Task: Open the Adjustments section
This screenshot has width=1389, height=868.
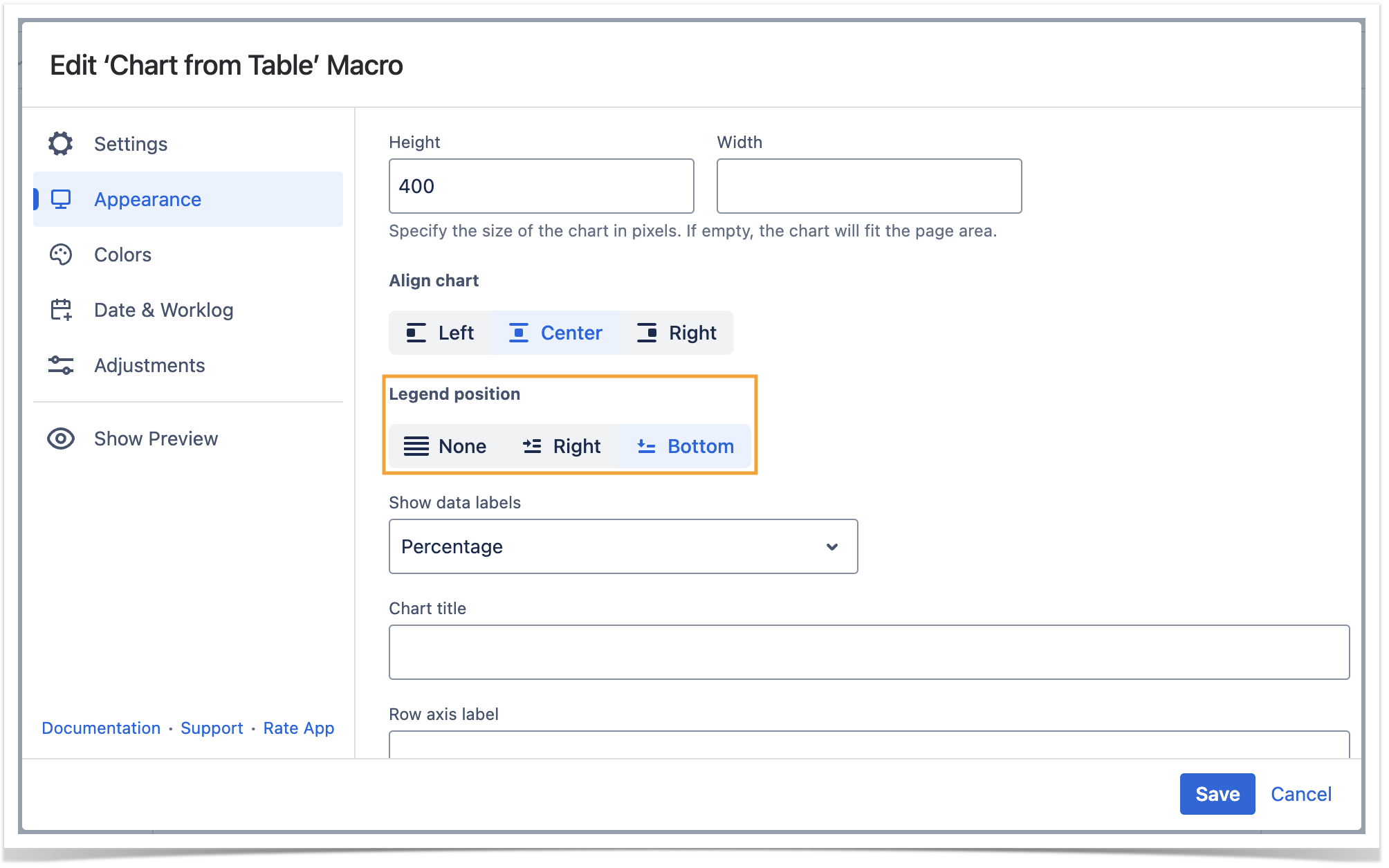Action: 149,365
